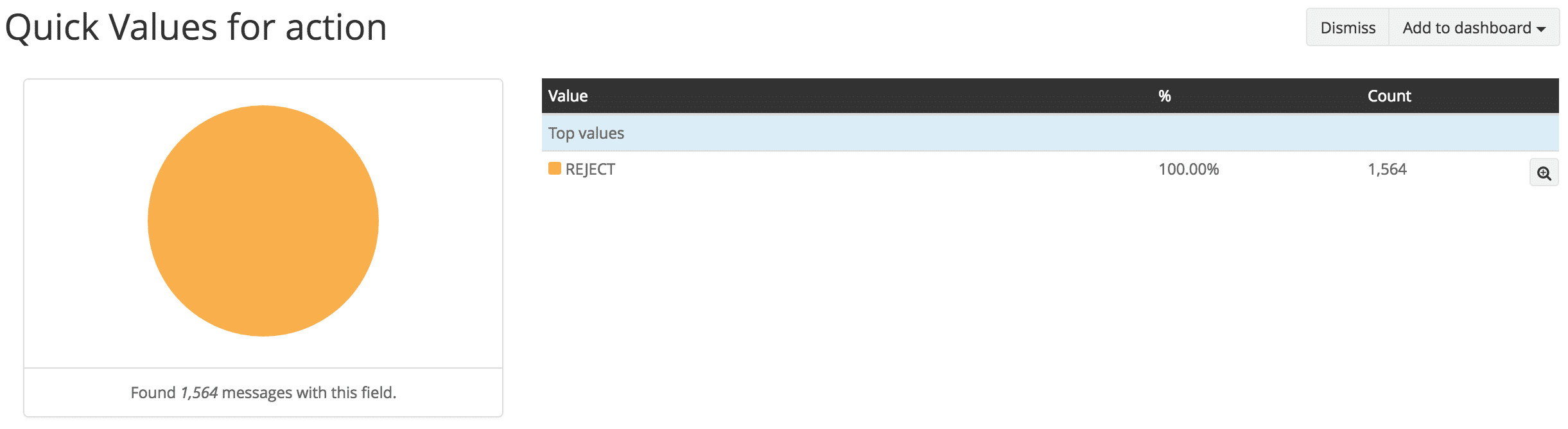Select the REJECT value label
Image resolution: width=1568 pixels, height=429 pixels.
[590, 170]
